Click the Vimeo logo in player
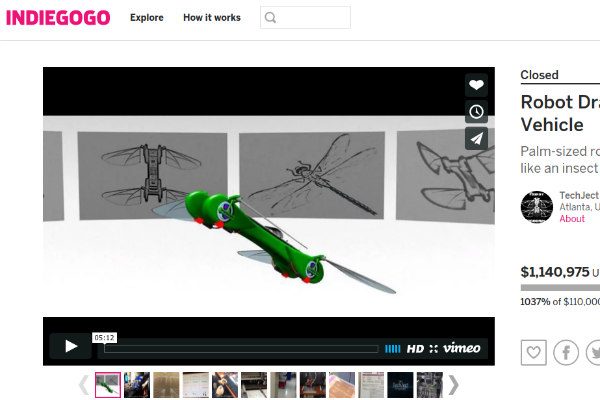The image size is (600, 400). [x=462, y=348]
